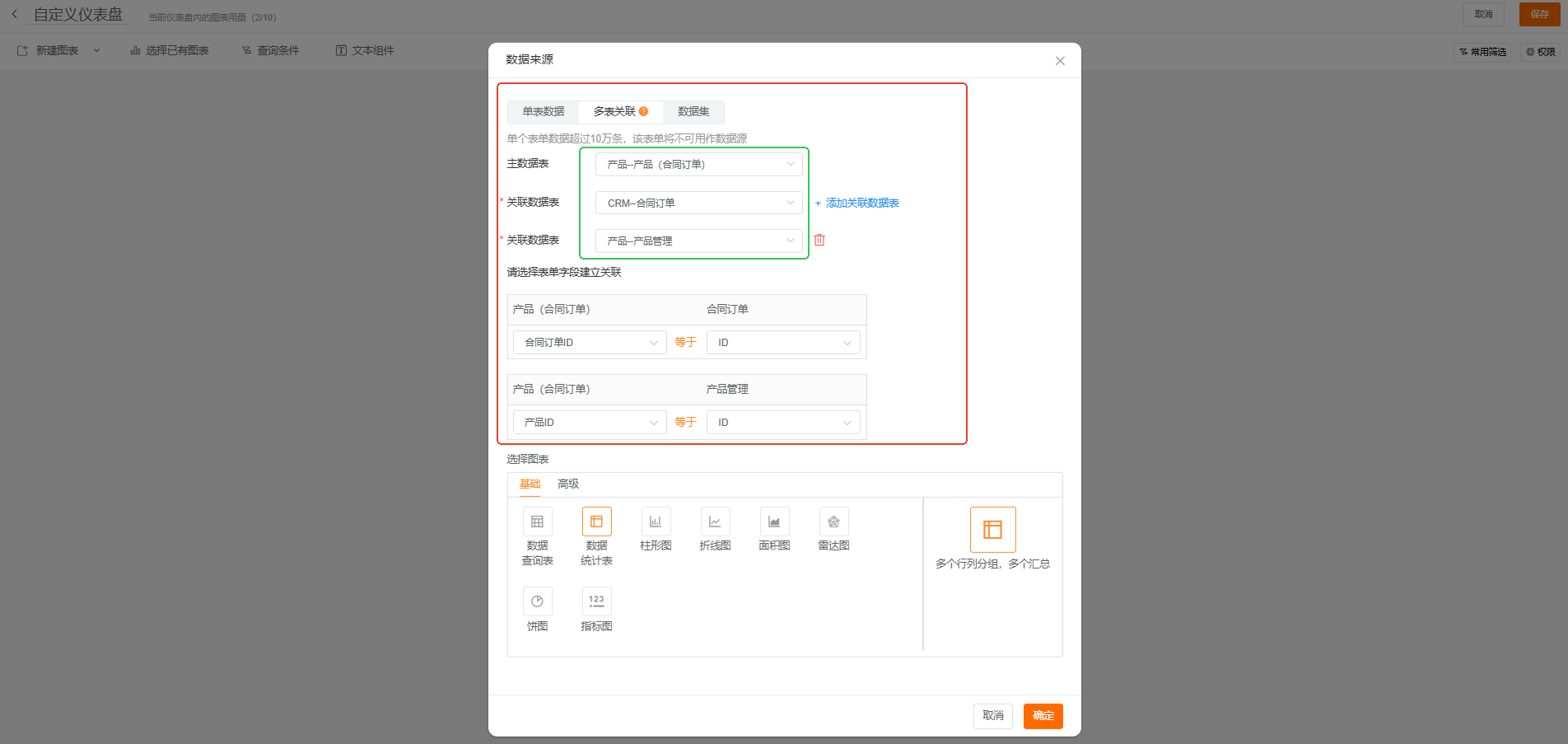Click the 多表关联 help question icon
The height and width of the screenshot is (744, 1568).
644,111
